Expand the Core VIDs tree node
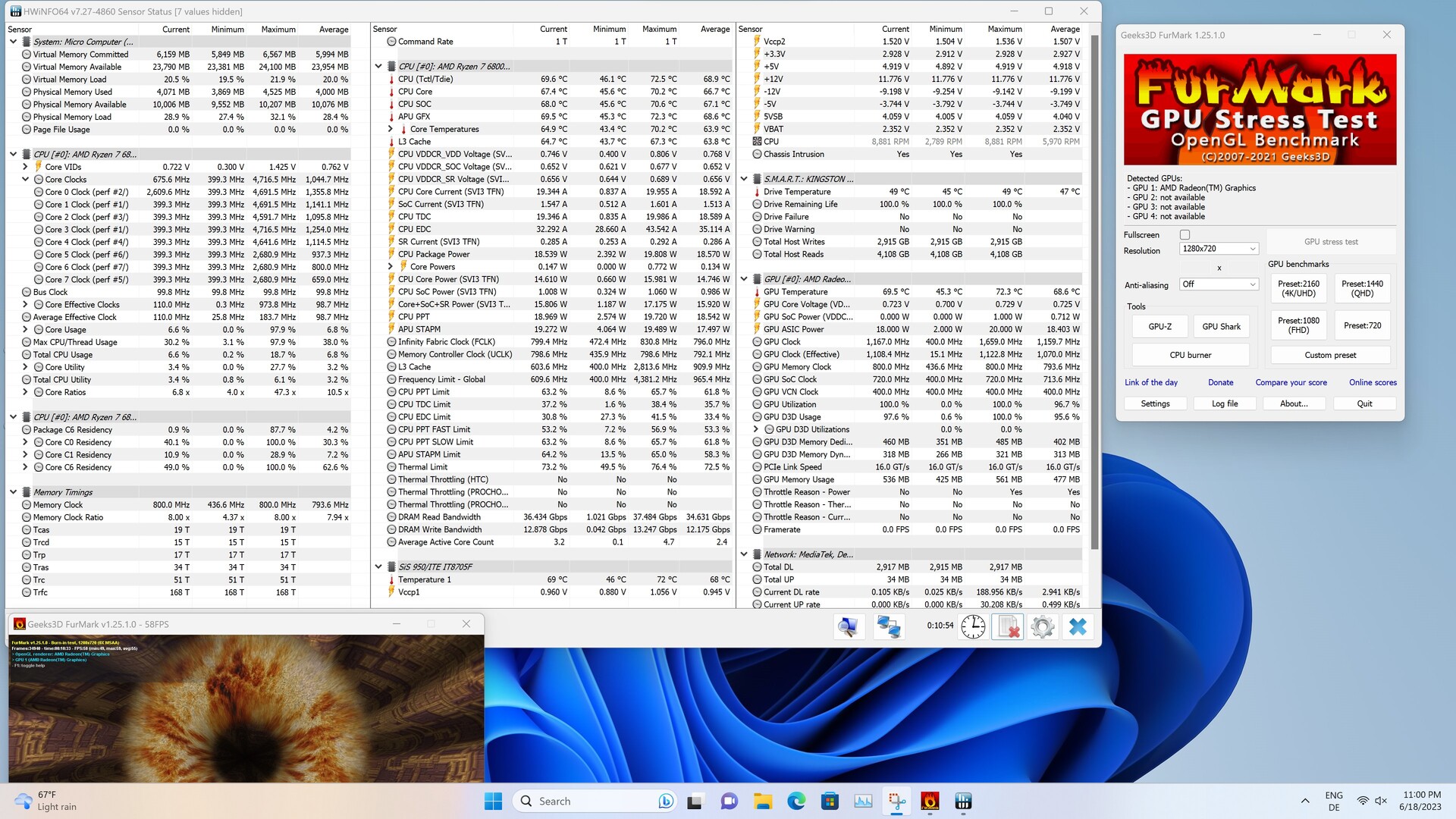The height and width of the screenshot is (819, 1456). coord(25,167)
